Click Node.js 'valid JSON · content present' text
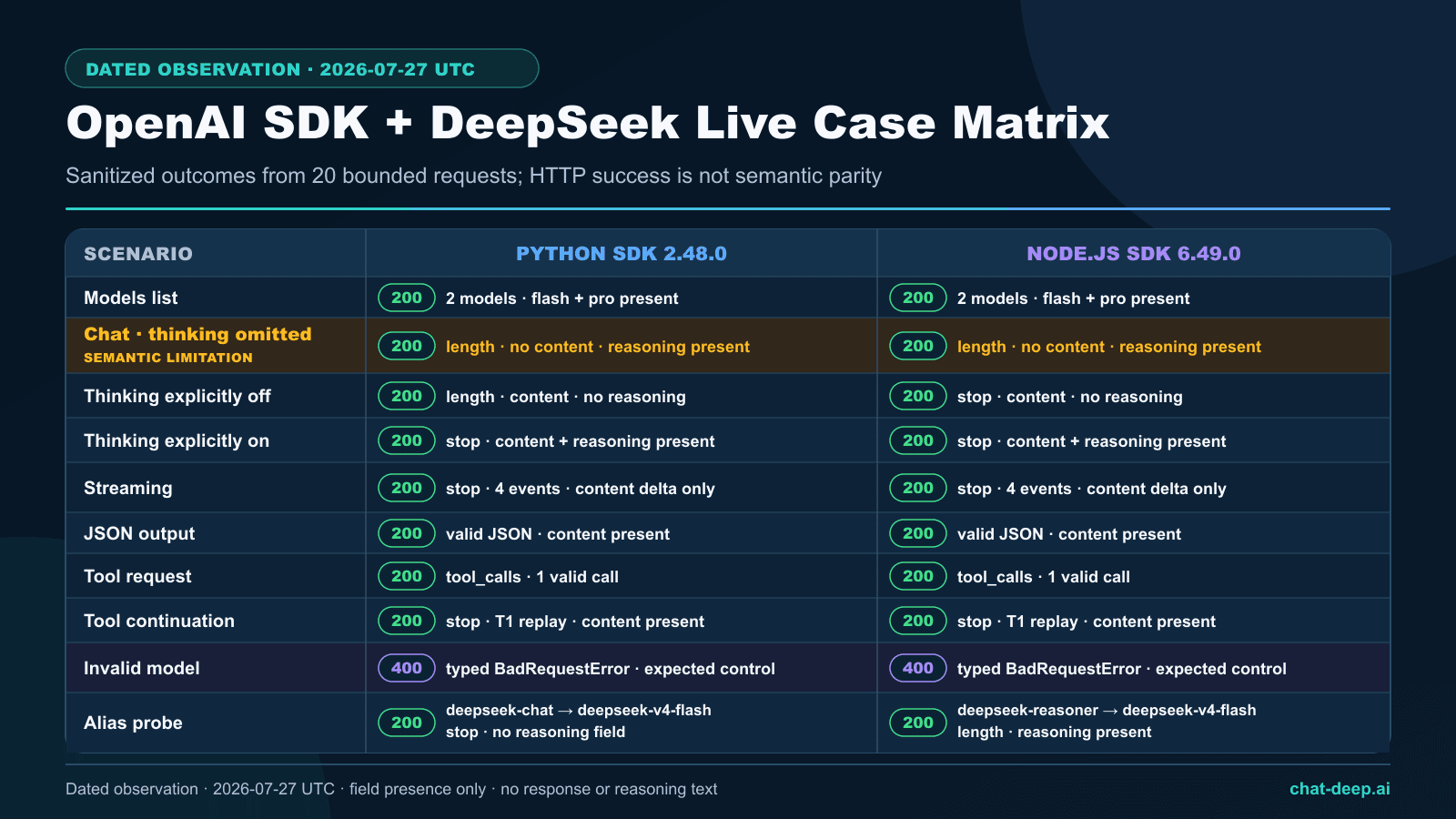1456x819 pixels. (x=1069, y=534)
